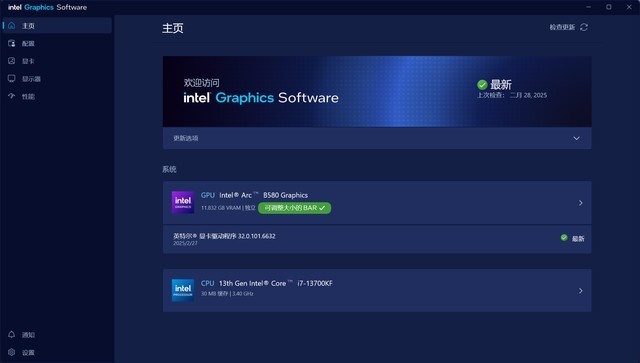Click the Intel Graphics purple logo tile
This screenshot has height=363, width=640.
[183, 203]
